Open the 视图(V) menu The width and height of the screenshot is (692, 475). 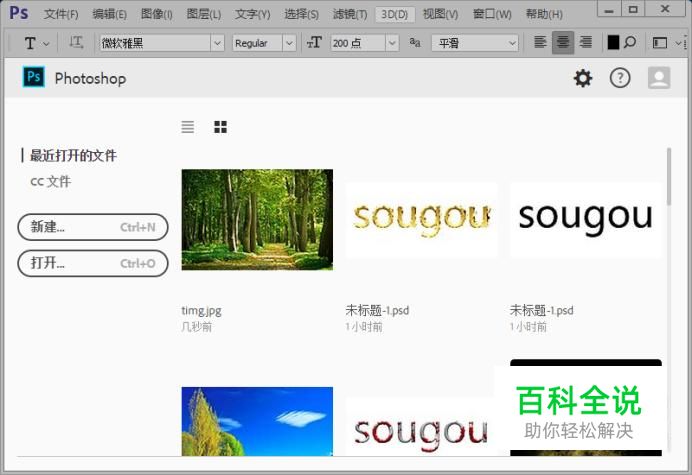(x=440, y=14)
